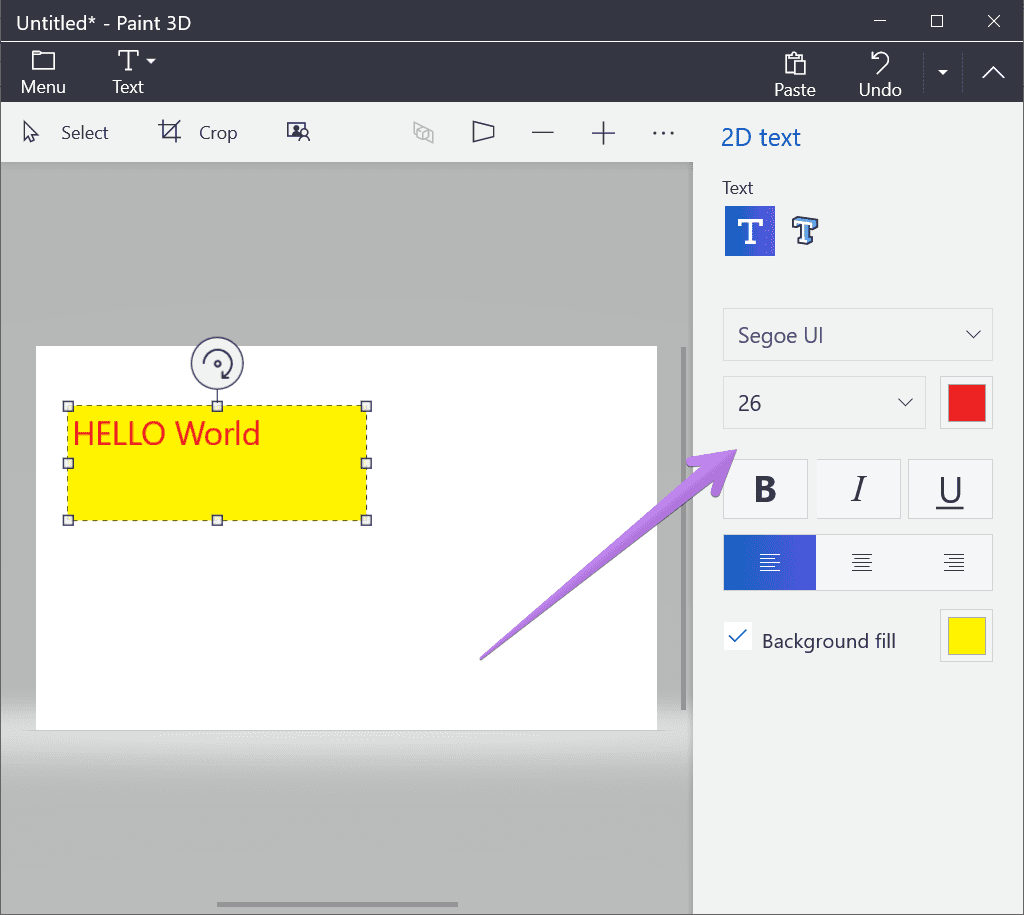
Task: Minimize the Paint 3D window
Action: (x=880, y=22)
